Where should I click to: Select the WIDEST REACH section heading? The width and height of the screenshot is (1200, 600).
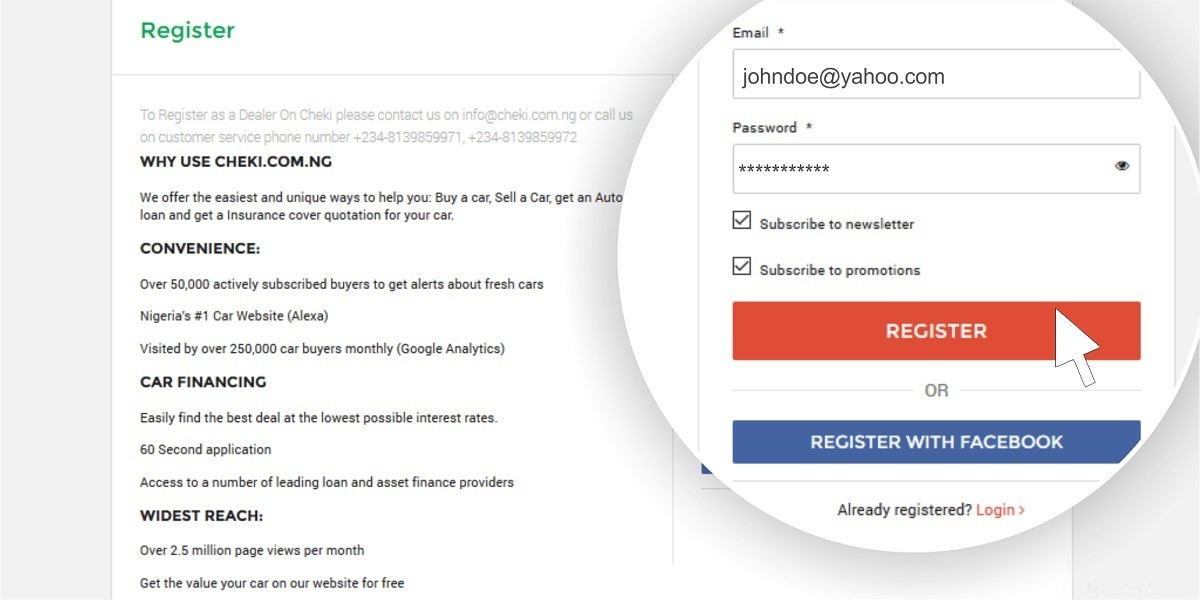[x=201, y=516]
